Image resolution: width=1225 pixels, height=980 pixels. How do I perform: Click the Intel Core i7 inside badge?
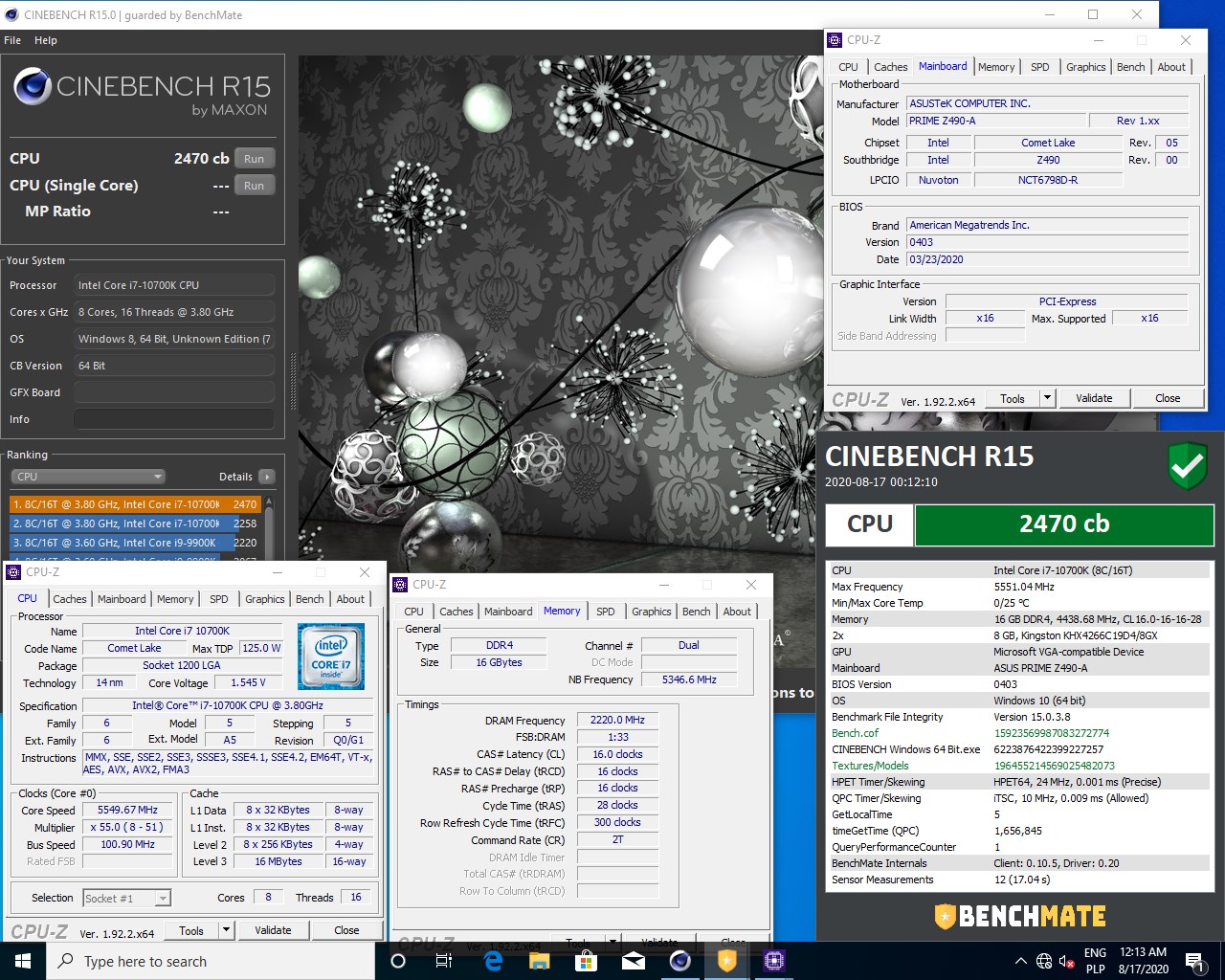tap(331, 657)
